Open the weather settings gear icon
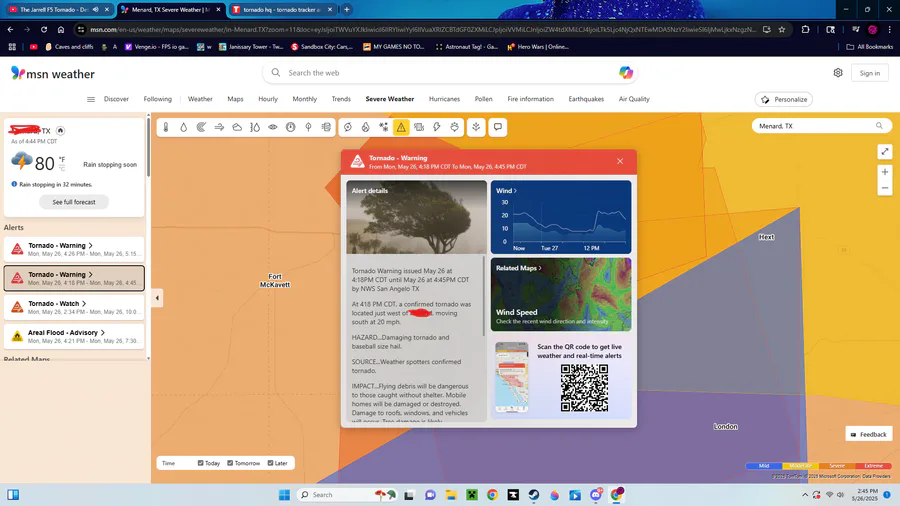This screenshot has width=900, height=506. coord(838,73)
